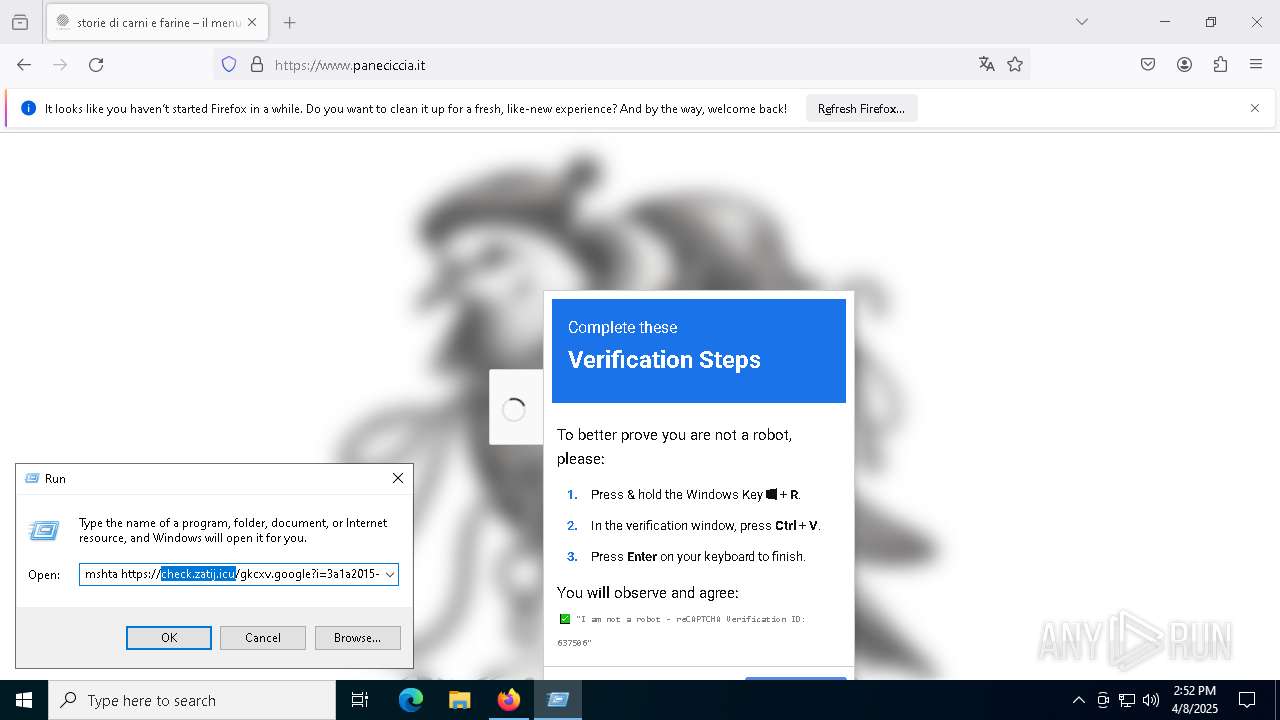The width and height of the screenshot is (1280, 720).
Task: Open a new tab with plus button
Action: [289, 22]
